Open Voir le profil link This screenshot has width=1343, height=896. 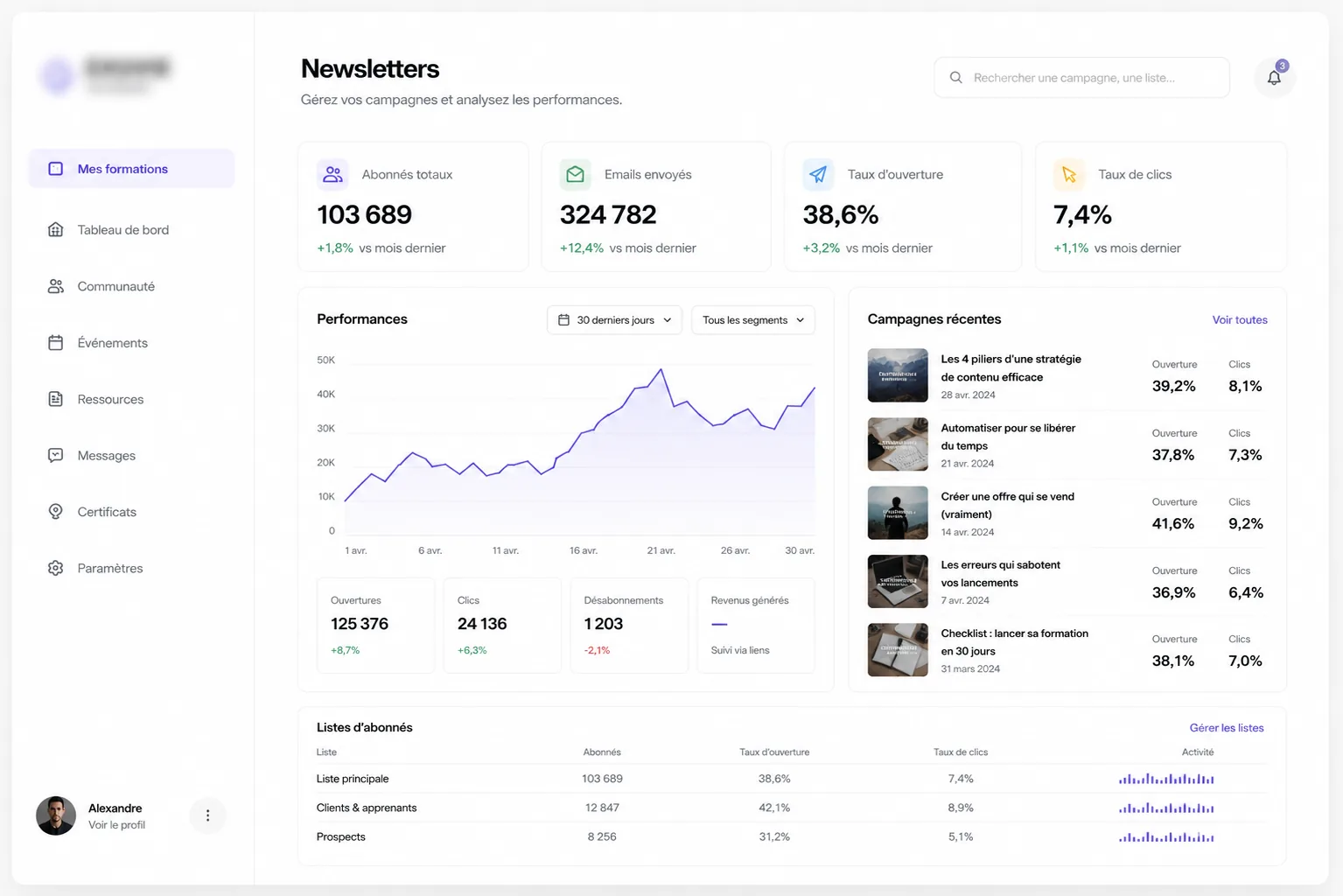116,825
